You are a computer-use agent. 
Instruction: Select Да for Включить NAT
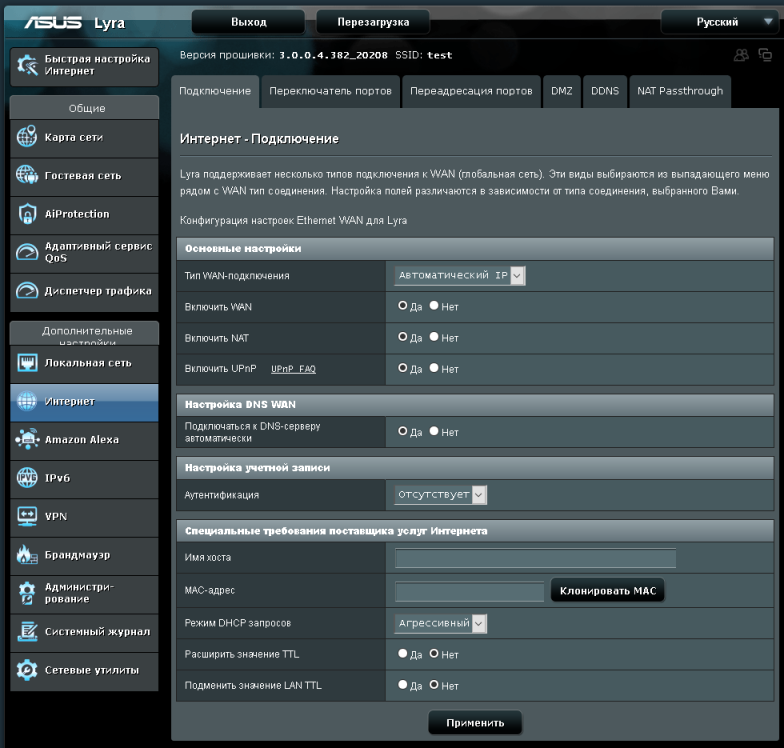pos(402,337)
